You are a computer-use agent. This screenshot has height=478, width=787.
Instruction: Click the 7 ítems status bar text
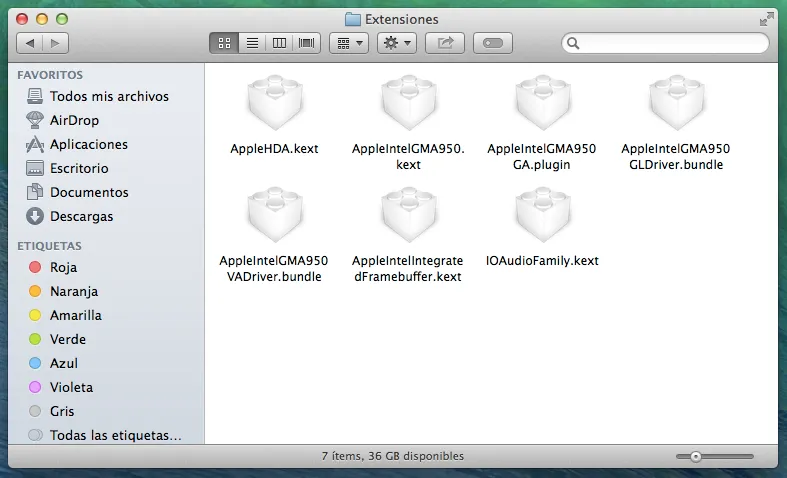(x=392, y=456)
